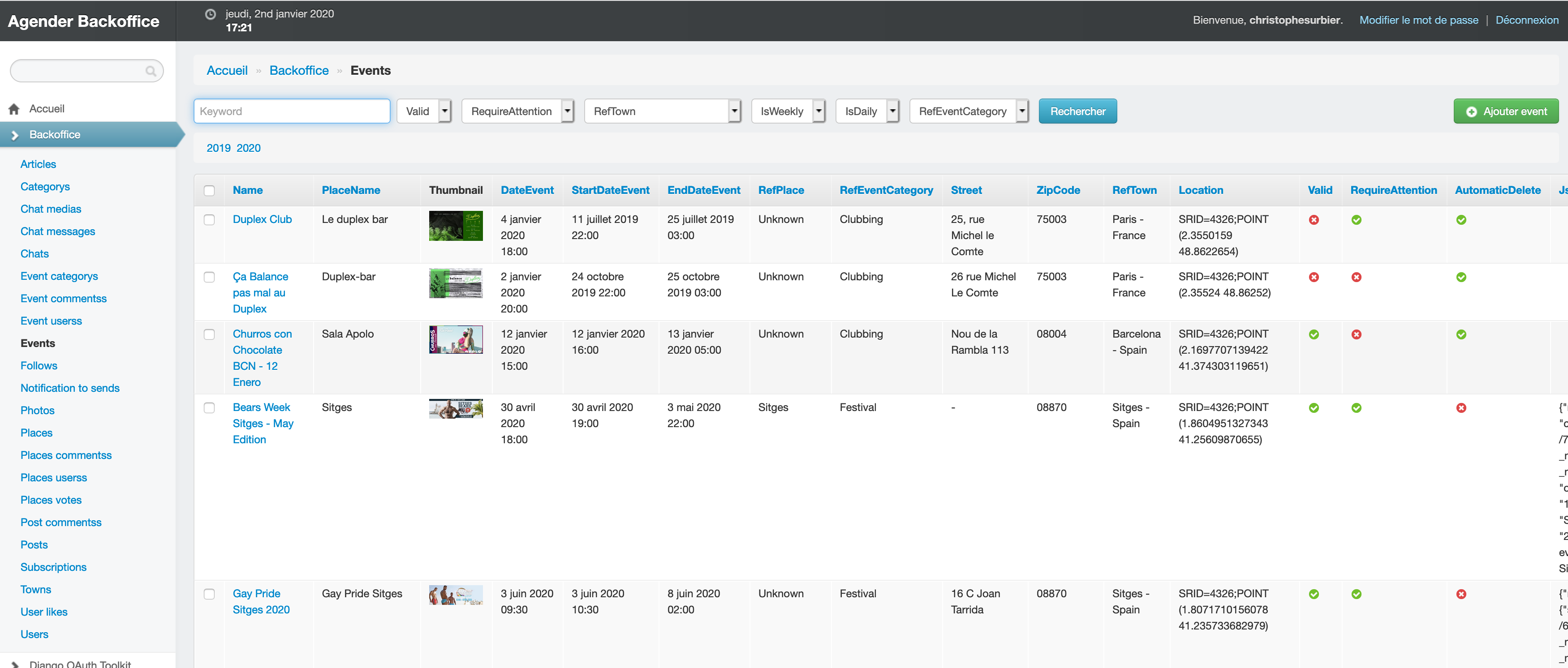Click the Déconnexion link

(1527, 20)
